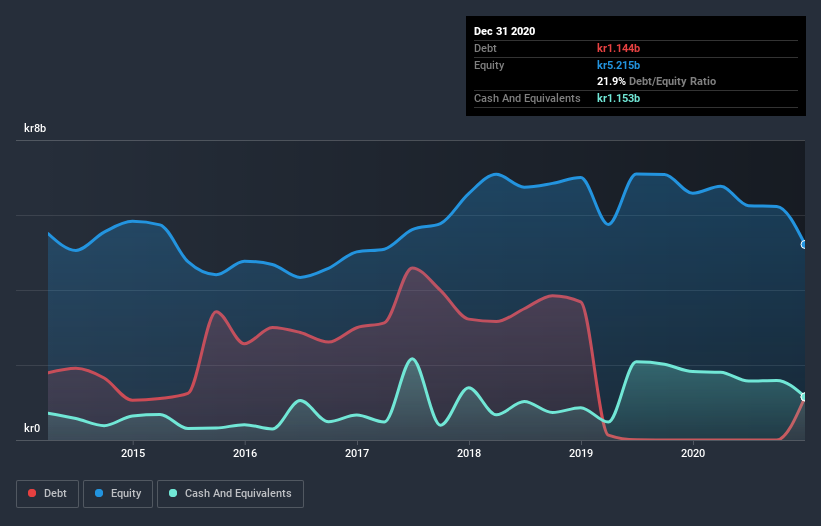Viewport: 821px width, 526px height.
Task: Click the kr1.144b debt value
Action: pos(618,48)
